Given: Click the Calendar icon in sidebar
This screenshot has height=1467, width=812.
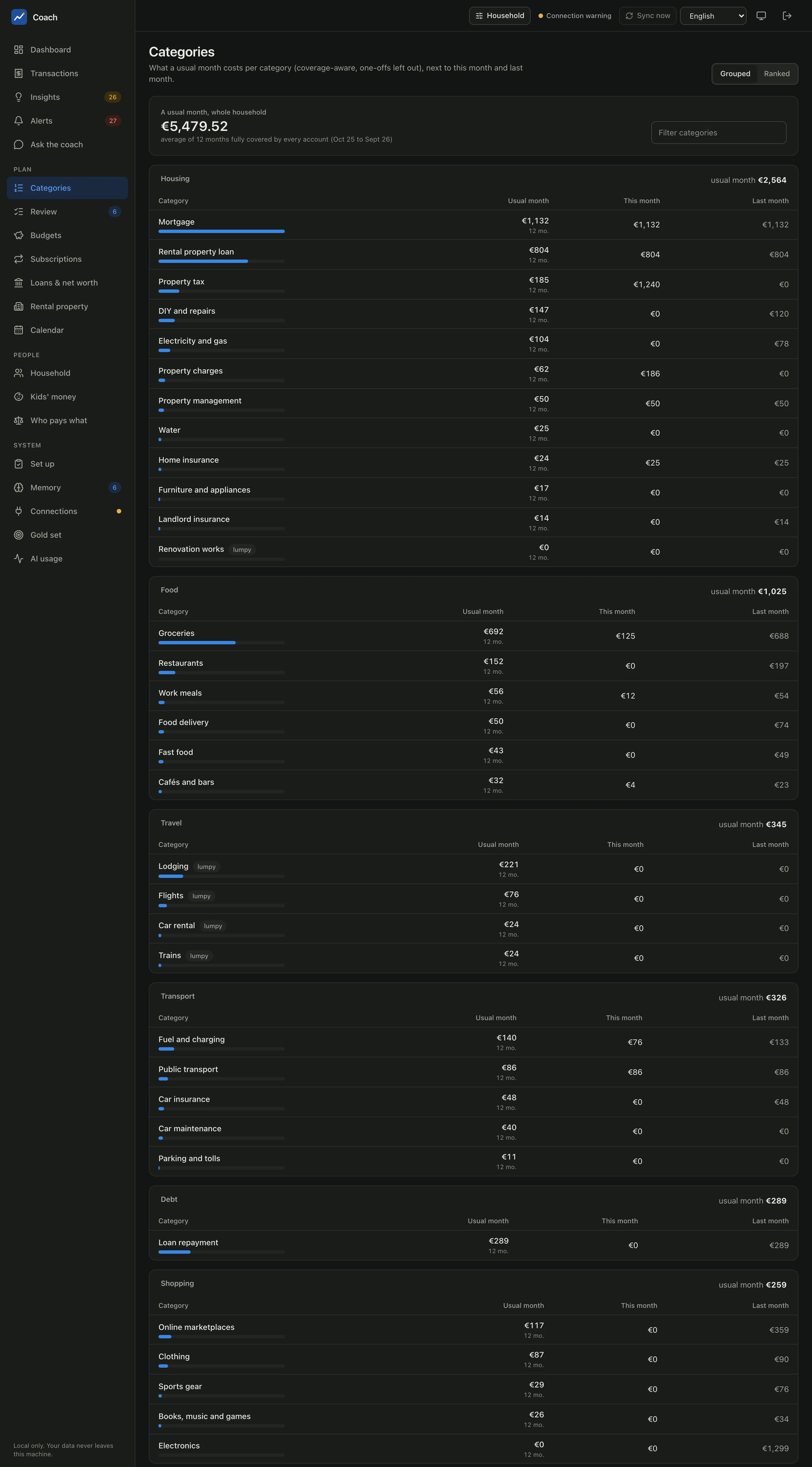Looking at the screenshot, I should (x=19, y=330).
